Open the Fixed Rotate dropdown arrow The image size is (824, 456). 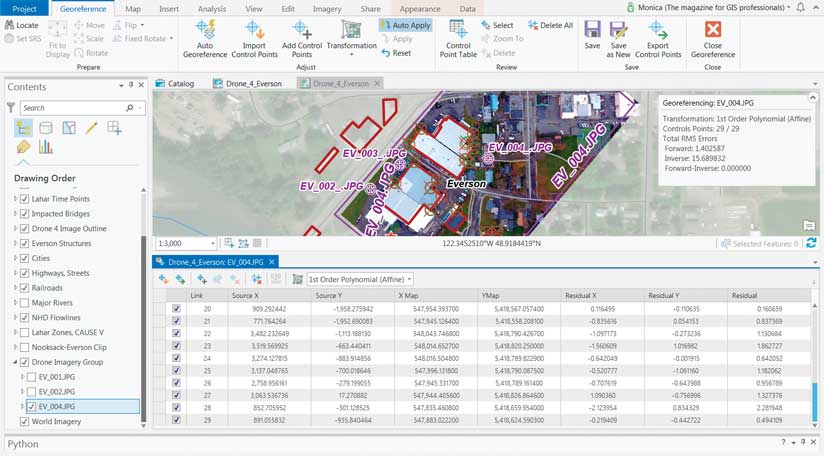pyautogui.click(x=171, y=38)
